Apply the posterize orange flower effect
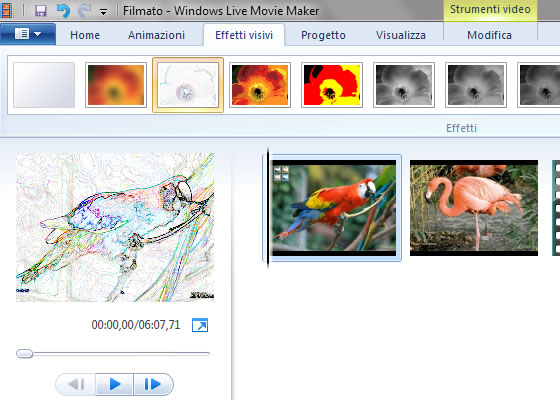The height and width of the screenshot is (400, 560). (x=260, y=85)
